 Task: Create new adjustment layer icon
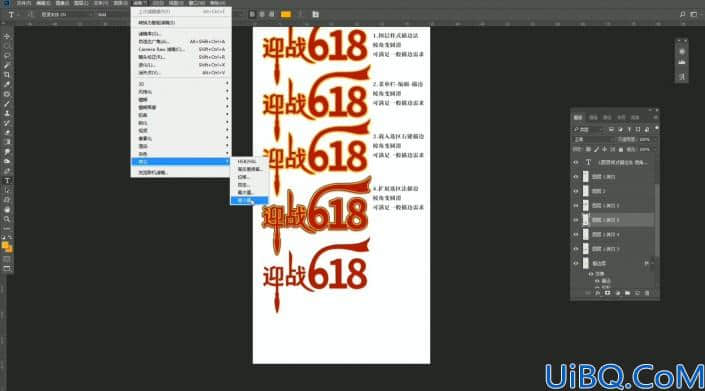[617, 293]
